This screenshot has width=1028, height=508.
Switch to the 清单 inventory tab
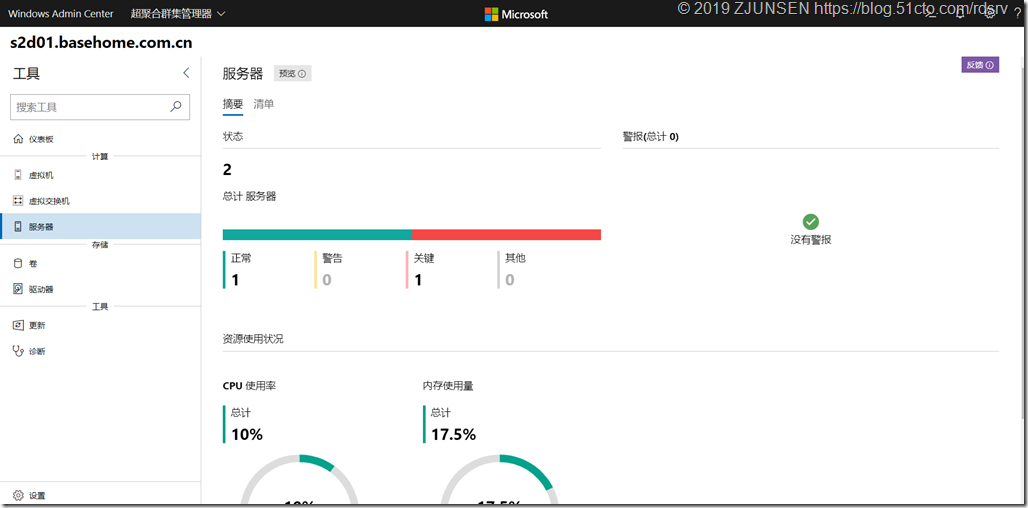point(264,104)
